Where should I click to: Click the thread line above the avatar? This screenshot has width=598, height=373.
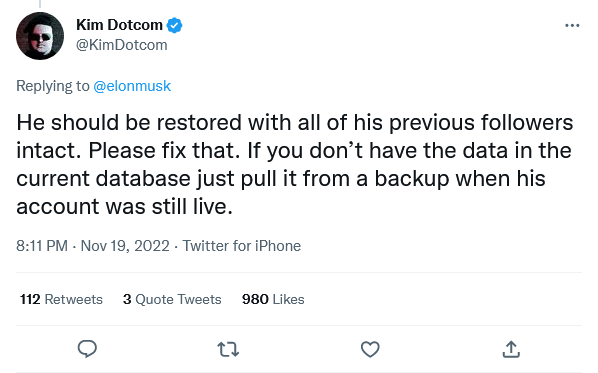point(40,4)
